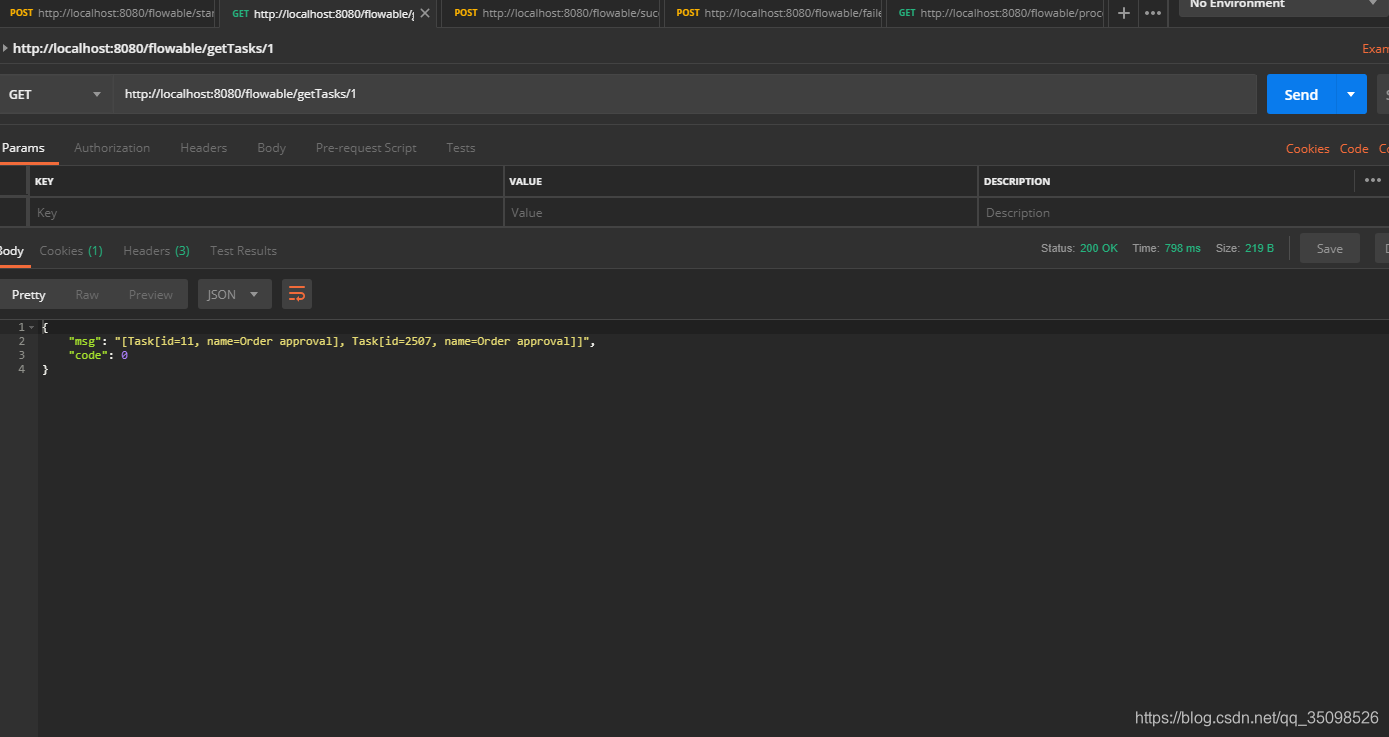The width and height of the screenshot is (1389, 737).
Task: Click the "code": 0 response line
Action: (x=98, y=355)
